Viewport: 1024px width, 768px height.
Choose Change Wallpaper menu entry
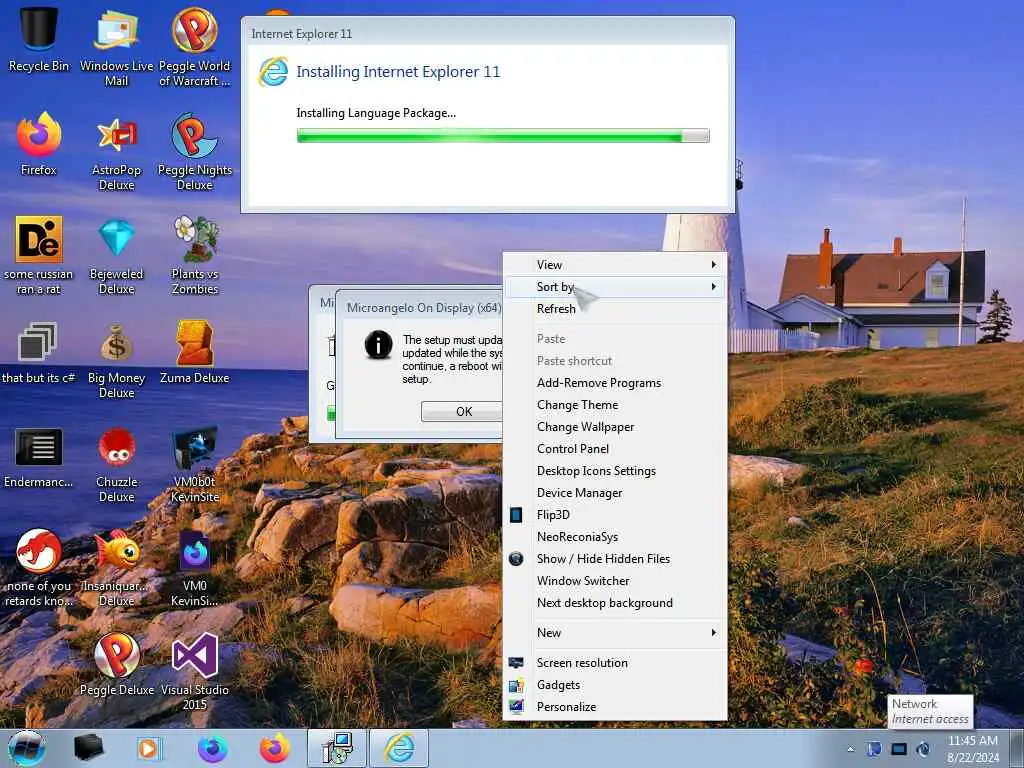pyautogui.click(x=615, y=427)
